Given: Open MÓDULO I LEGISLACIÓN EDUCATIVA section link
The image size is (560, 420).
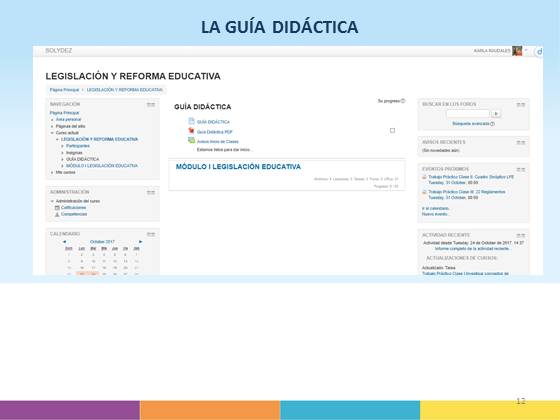Looking at the screenshot, I should click(238, 167).
